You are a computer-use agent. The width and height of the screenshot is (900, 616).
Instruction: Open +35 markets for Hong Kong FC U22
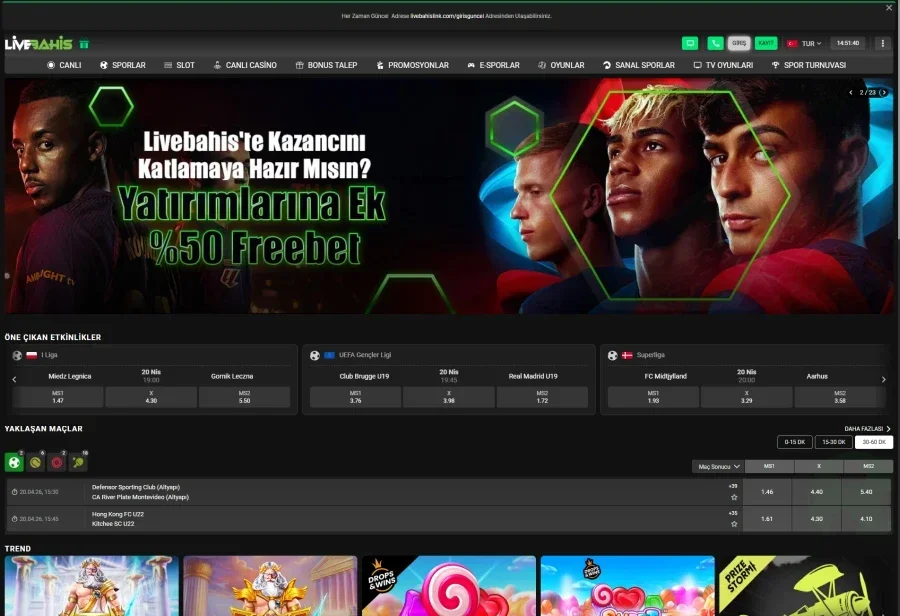click(x=733, y=513)
